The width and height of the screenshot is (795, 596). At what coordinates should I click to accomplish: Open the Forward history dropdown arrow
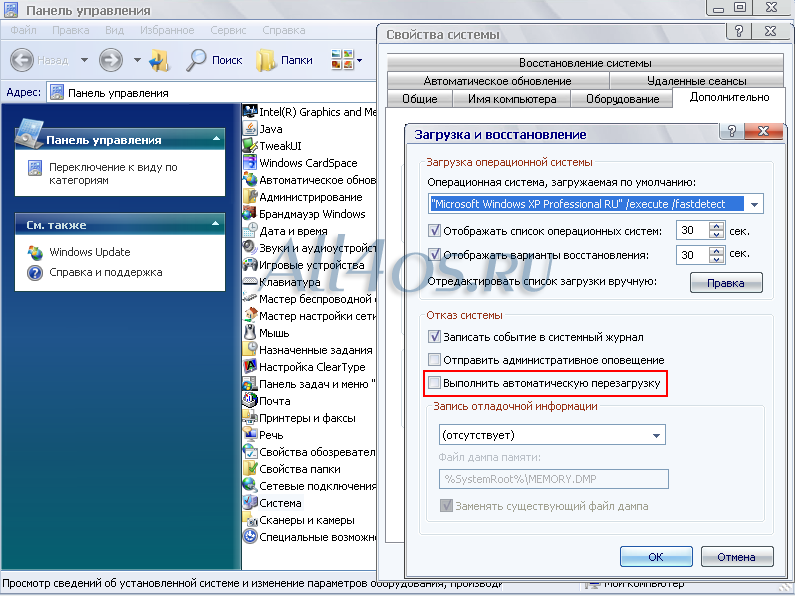coord(137,60)
